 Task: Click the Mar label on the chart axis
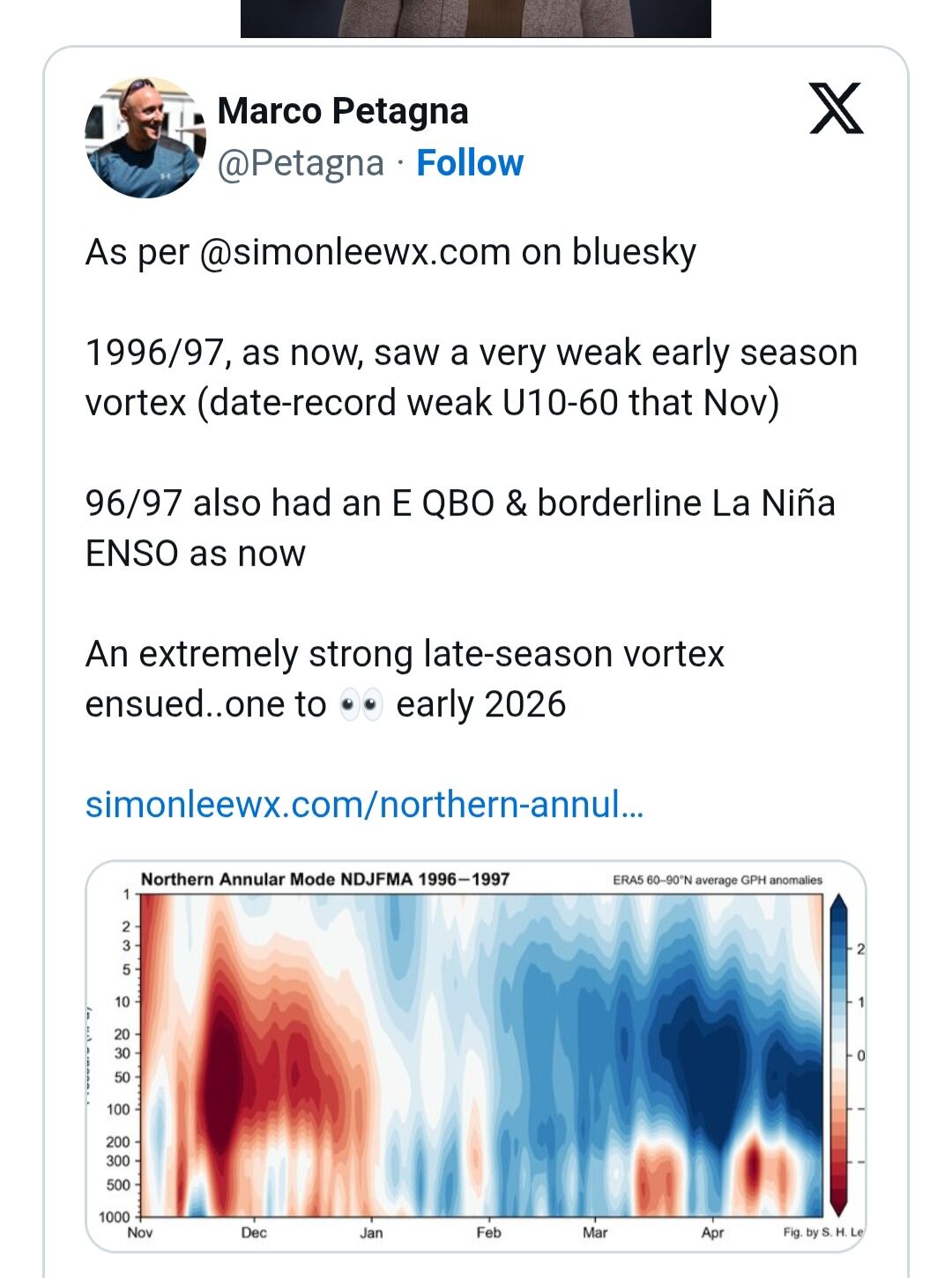point(595,1232)
